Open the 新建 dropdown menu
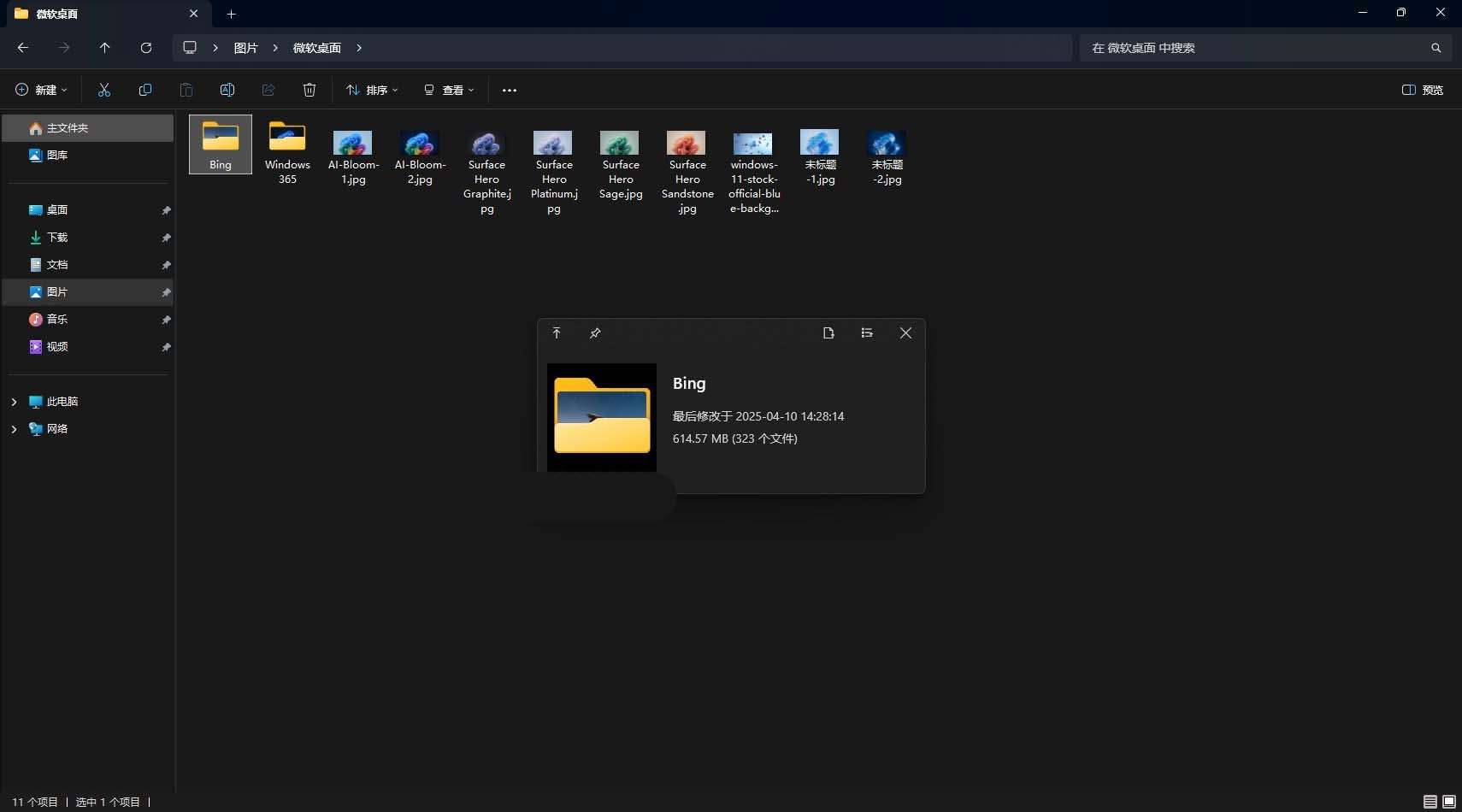This screenshot has width=1462, height=812. click(x=41, y=90)
